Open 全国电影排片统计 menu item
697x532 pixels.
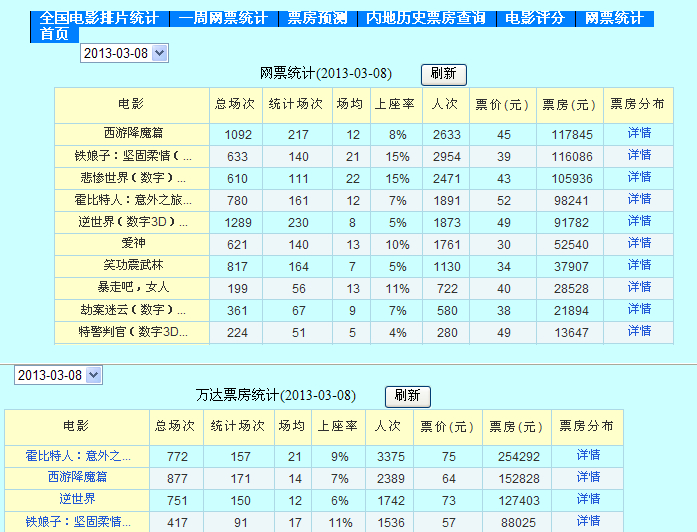[99, 19]
